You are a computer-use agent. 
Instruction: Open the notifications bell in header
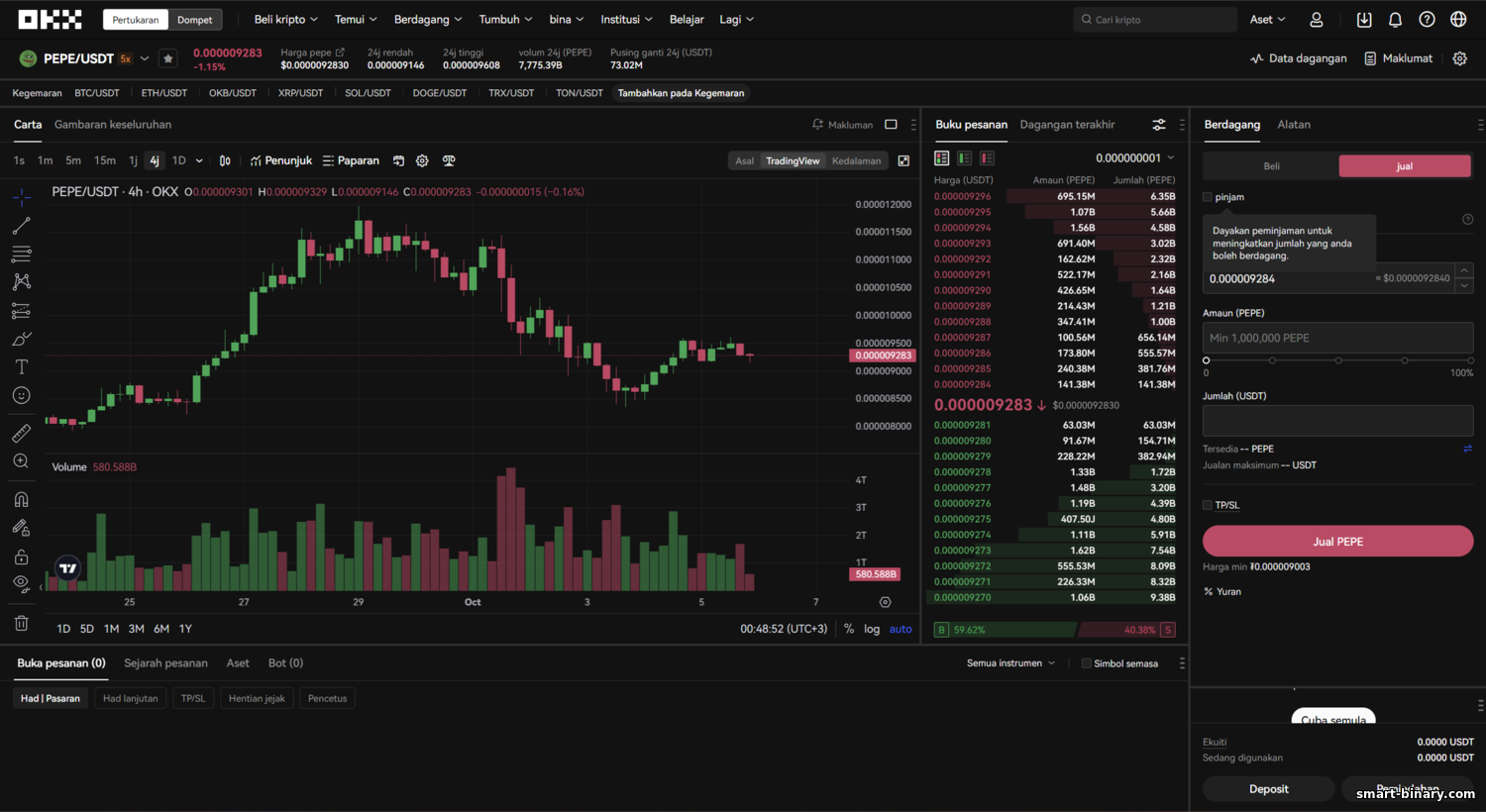click(x=1395, y=20)
